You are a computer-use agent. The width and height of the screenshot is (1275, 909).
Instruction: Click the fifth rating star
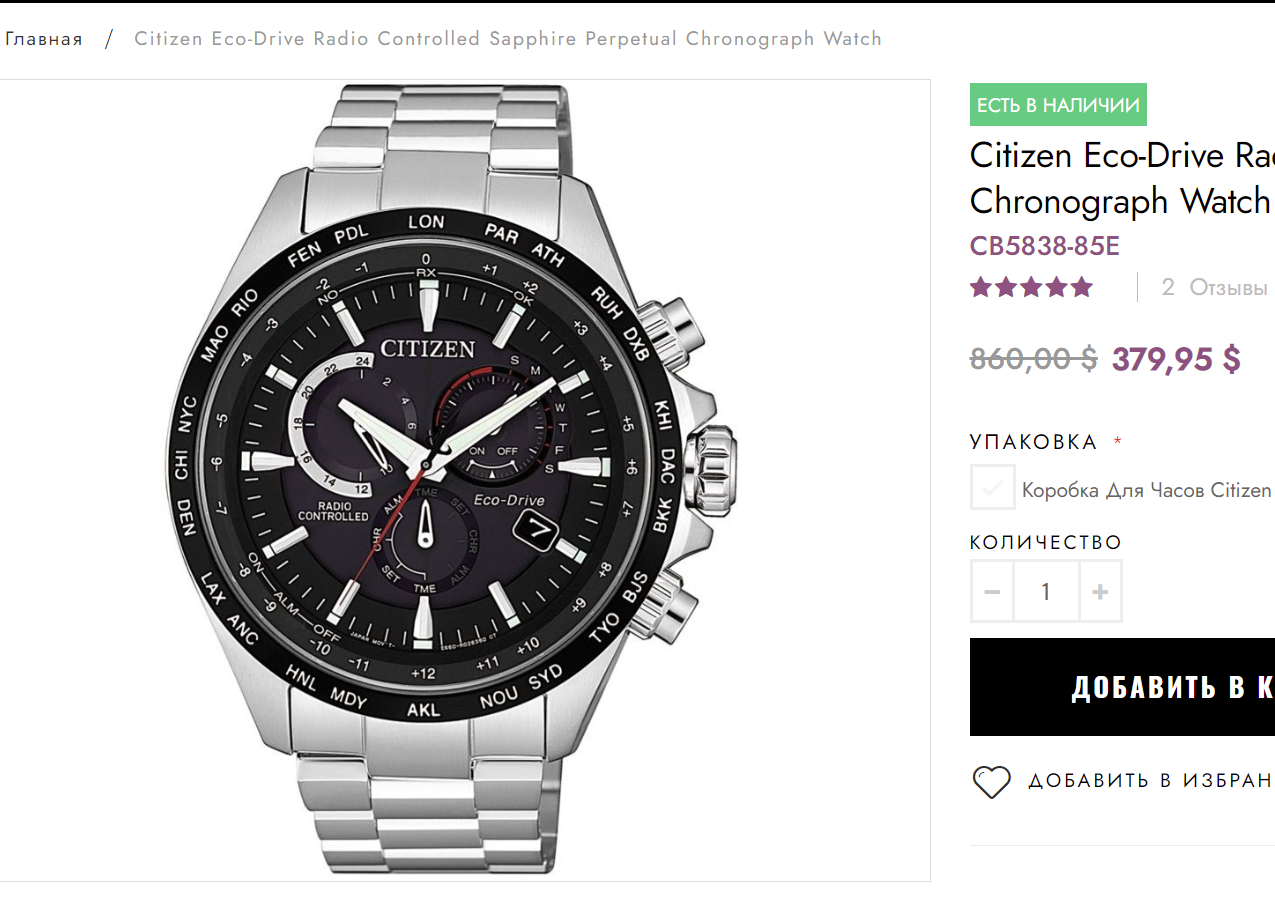(1082, 288)
